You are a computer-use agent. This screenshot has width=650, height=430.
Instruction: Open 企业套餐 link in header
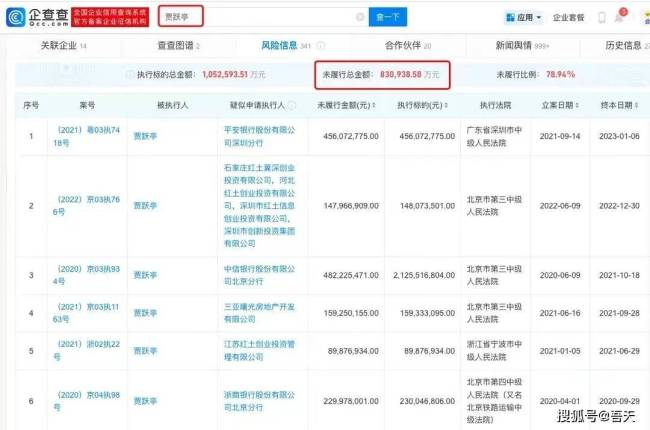click(568, 17)
